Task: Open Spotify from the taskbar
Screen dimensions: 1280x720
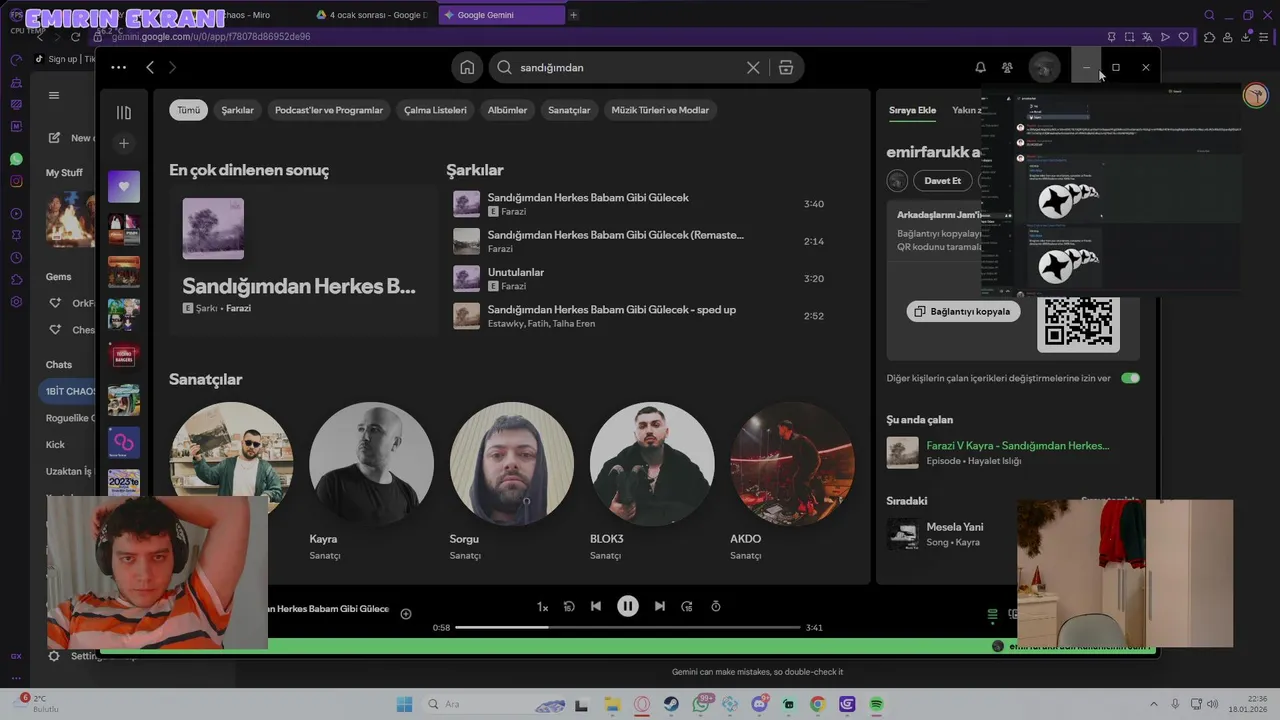Action: 876,704
